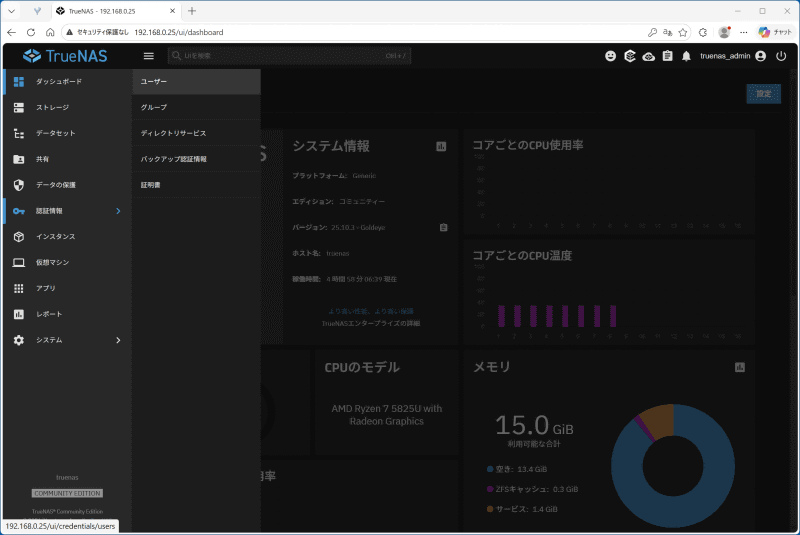Open the truenas_admin account menu
Viewport: 800px width, 535px height.
click(x=733, y=56)
